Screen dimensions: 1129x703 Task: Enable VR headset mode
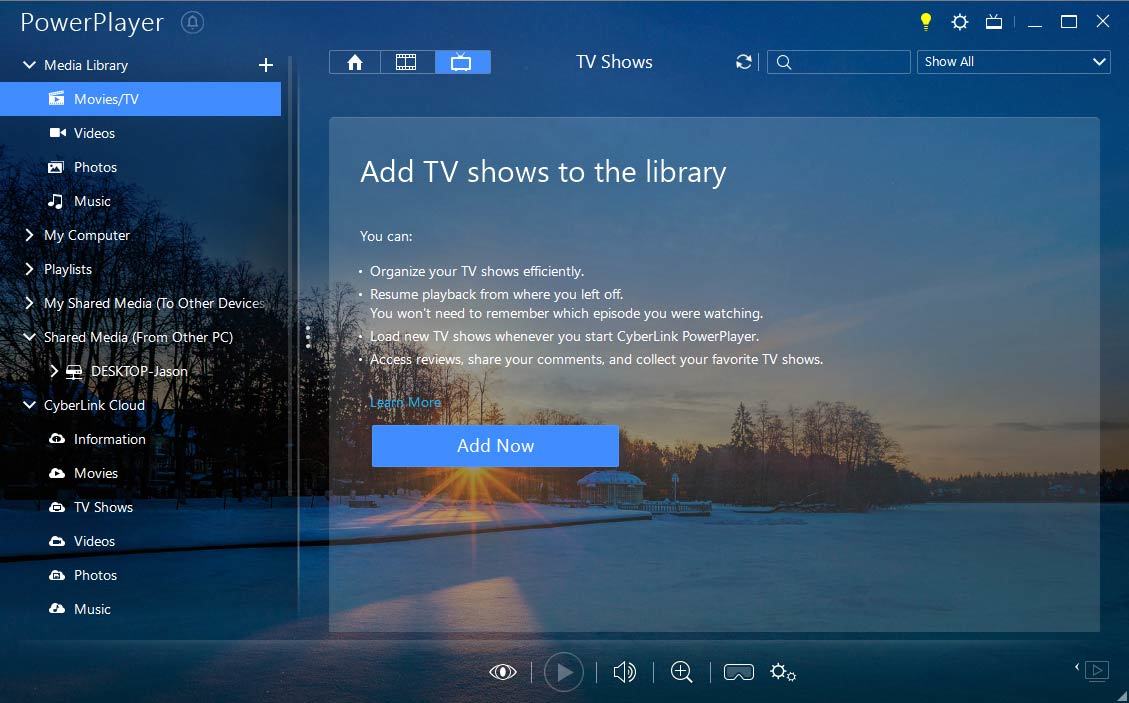click(x=739, y=672)
